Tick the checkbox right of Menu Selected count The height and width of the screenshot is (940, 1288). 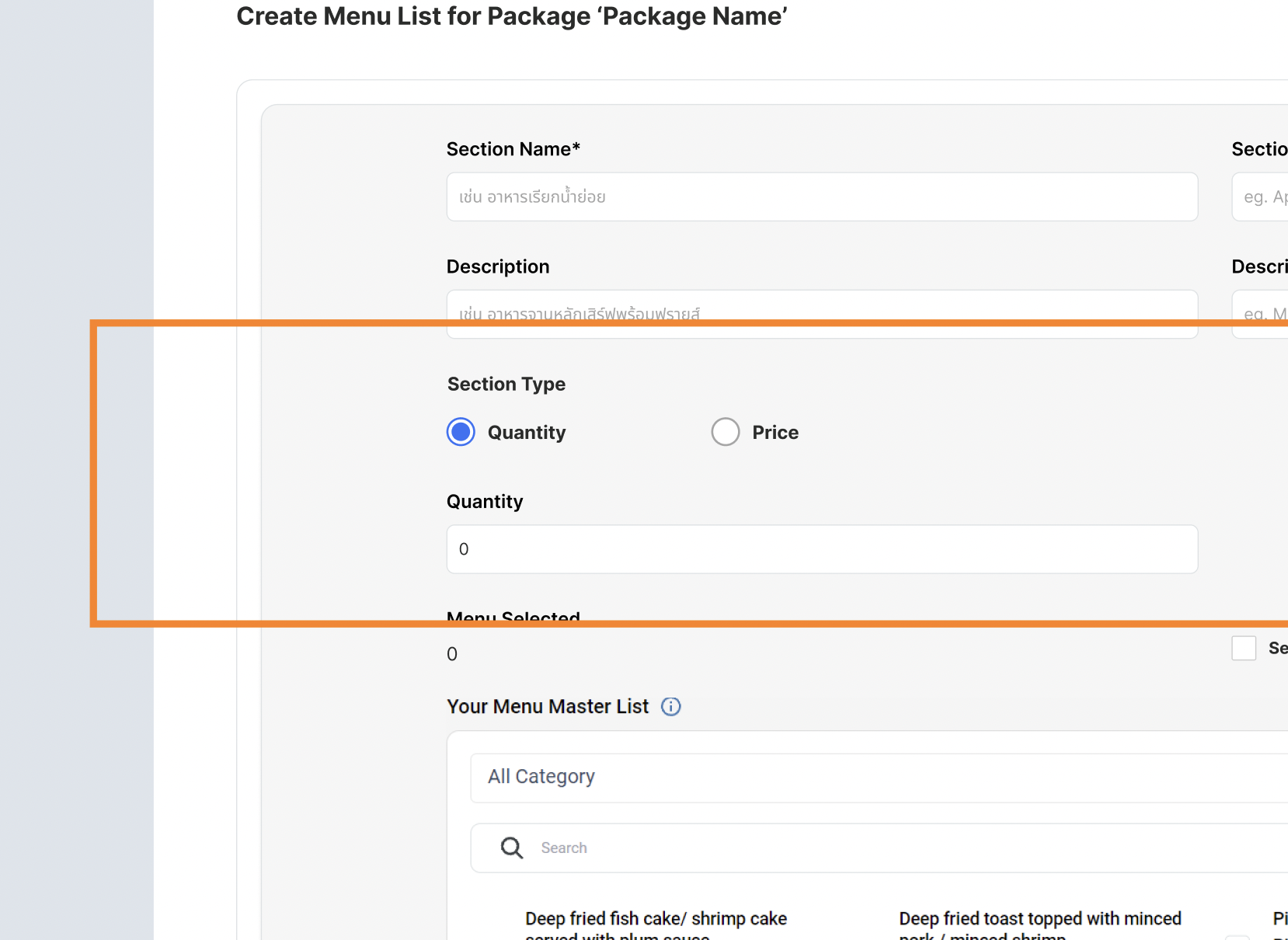pyautogui.click(x=1243, y=648)
